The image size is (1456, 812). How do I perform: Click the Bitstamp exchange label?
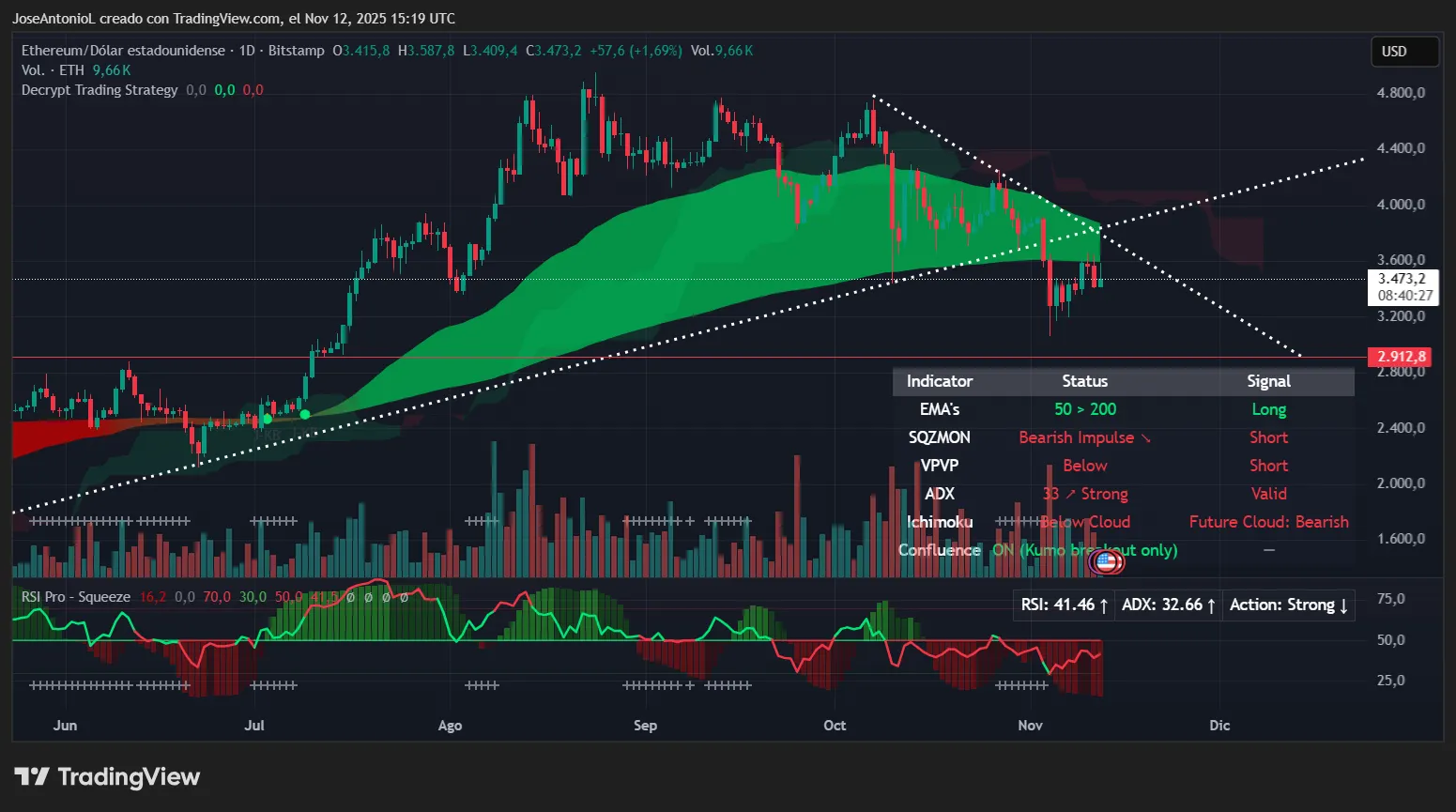point(296,51)
